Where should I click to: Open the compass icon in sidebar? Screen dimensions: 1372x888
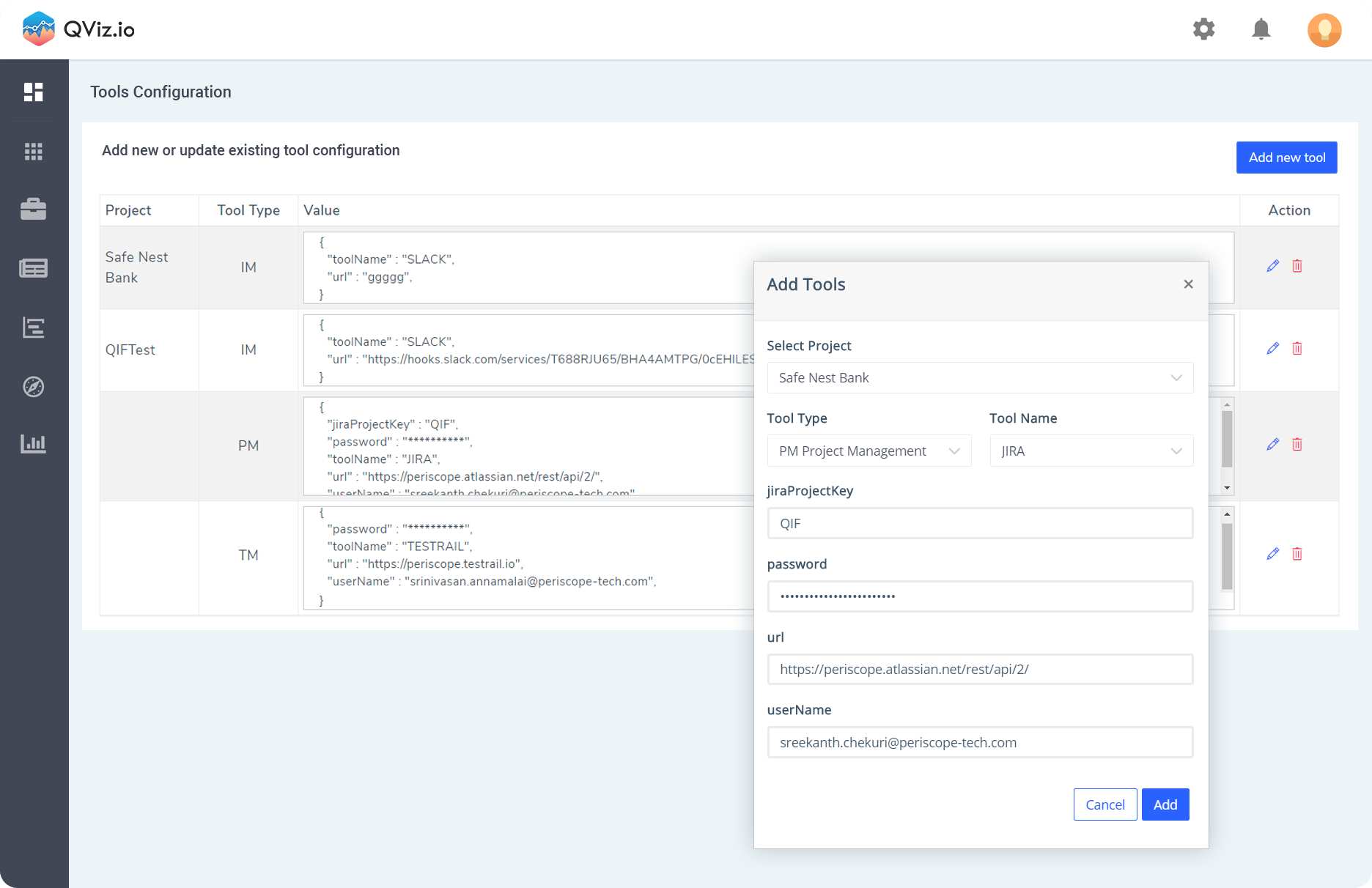click(34, 386)
